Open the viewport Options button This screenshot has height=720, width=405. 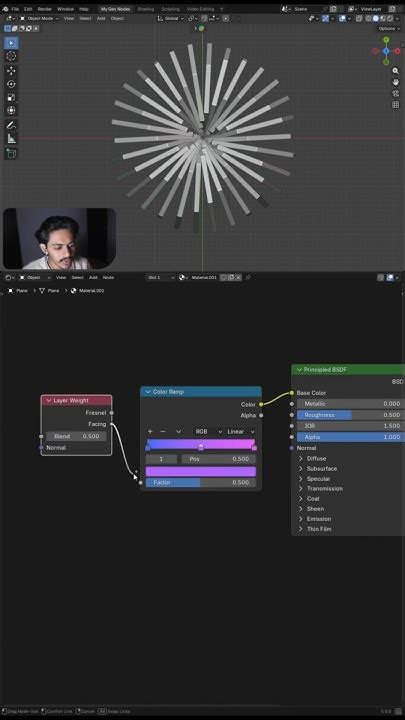(x=389, y=28)
